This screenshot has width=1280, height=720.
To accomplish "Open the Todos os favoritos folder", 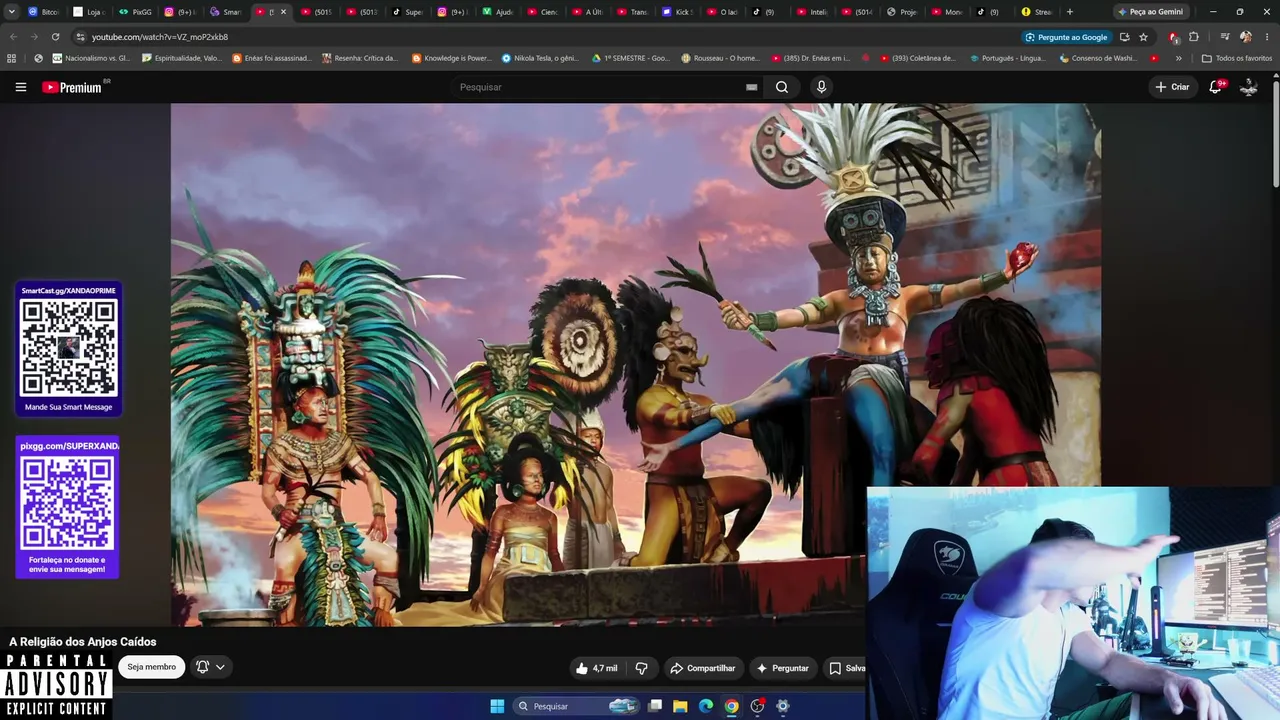I will [x=1236, y=58].
